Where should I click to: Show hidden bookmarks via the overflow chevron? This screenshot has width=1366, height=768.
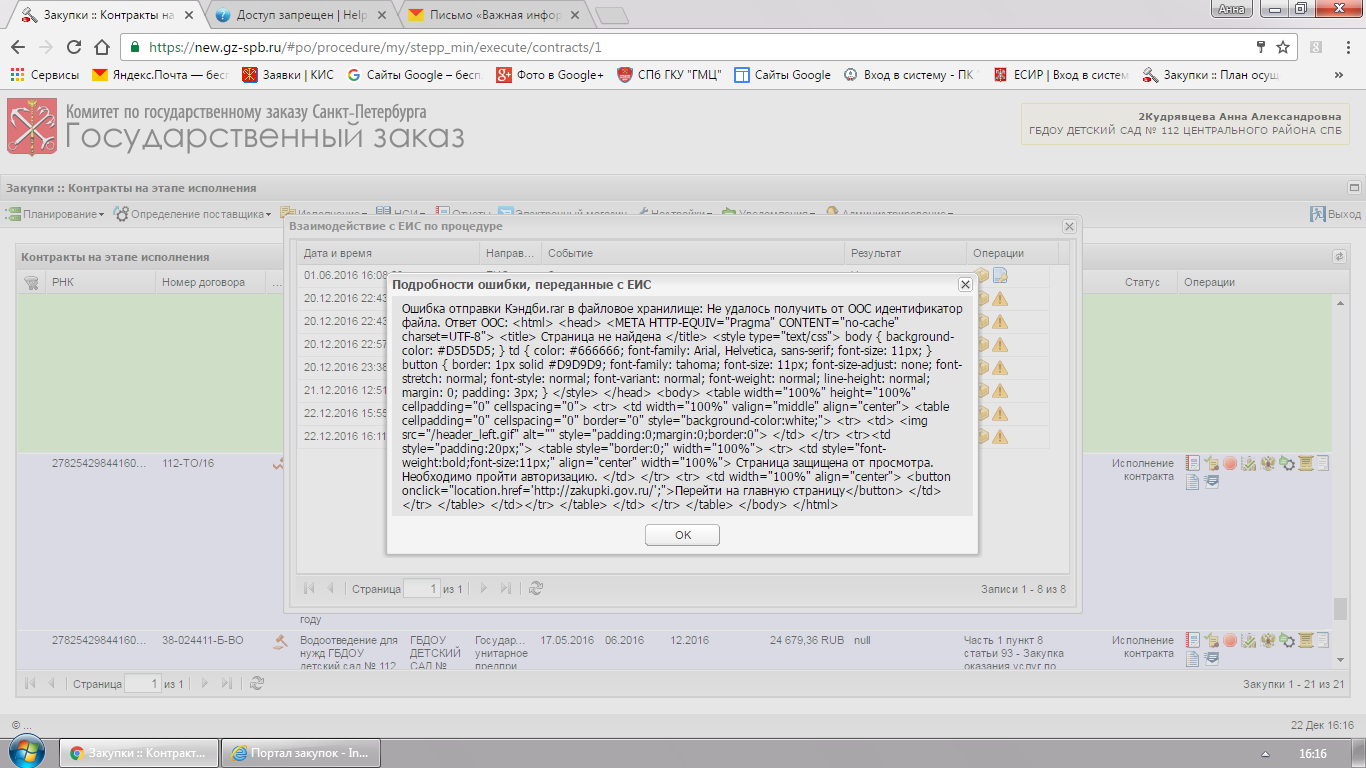point(1338,75)
